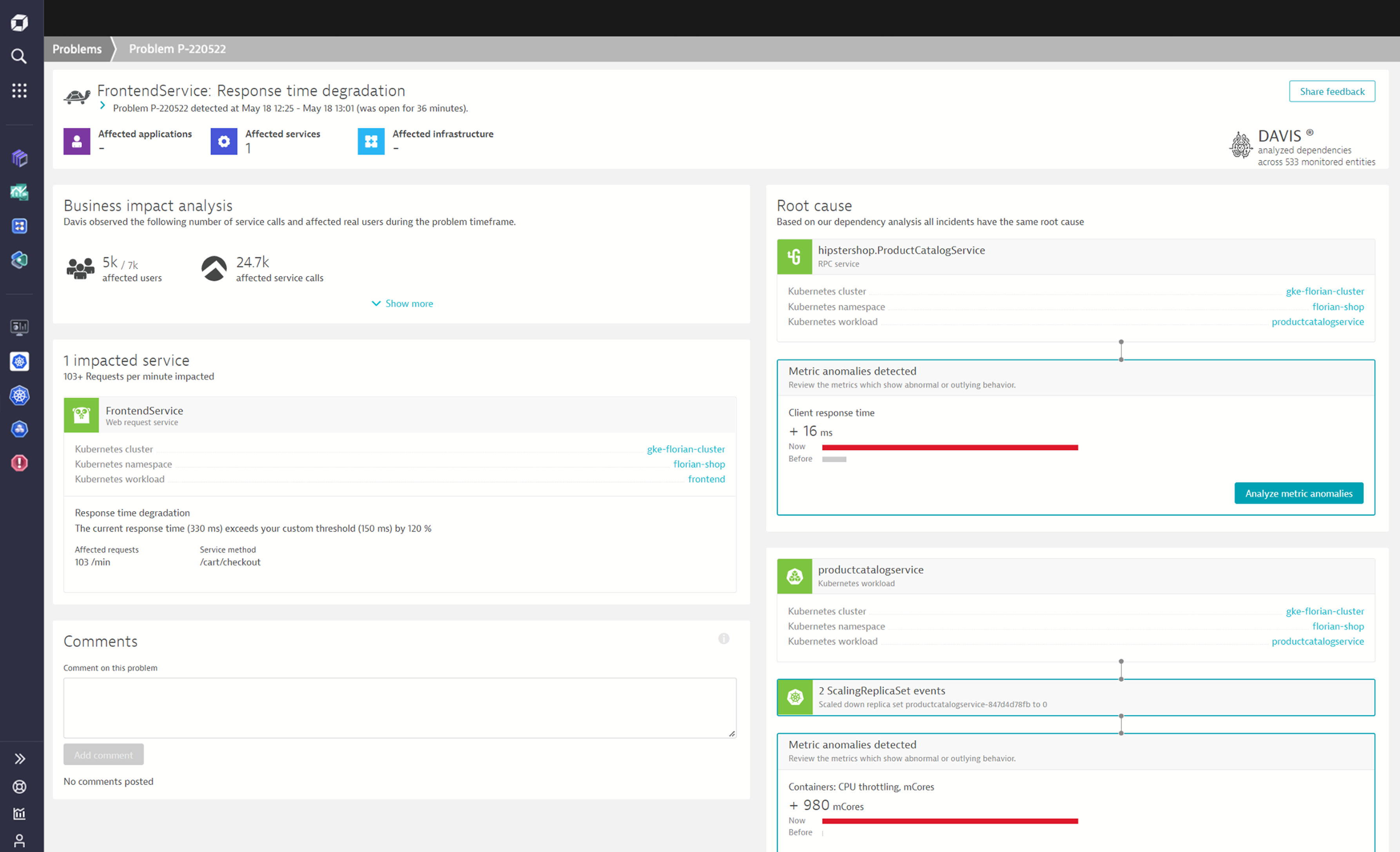Click the Containers: CPU throttling, mCores label
The width and height of the screenshot is (1400, 852).
click(861, 787)
